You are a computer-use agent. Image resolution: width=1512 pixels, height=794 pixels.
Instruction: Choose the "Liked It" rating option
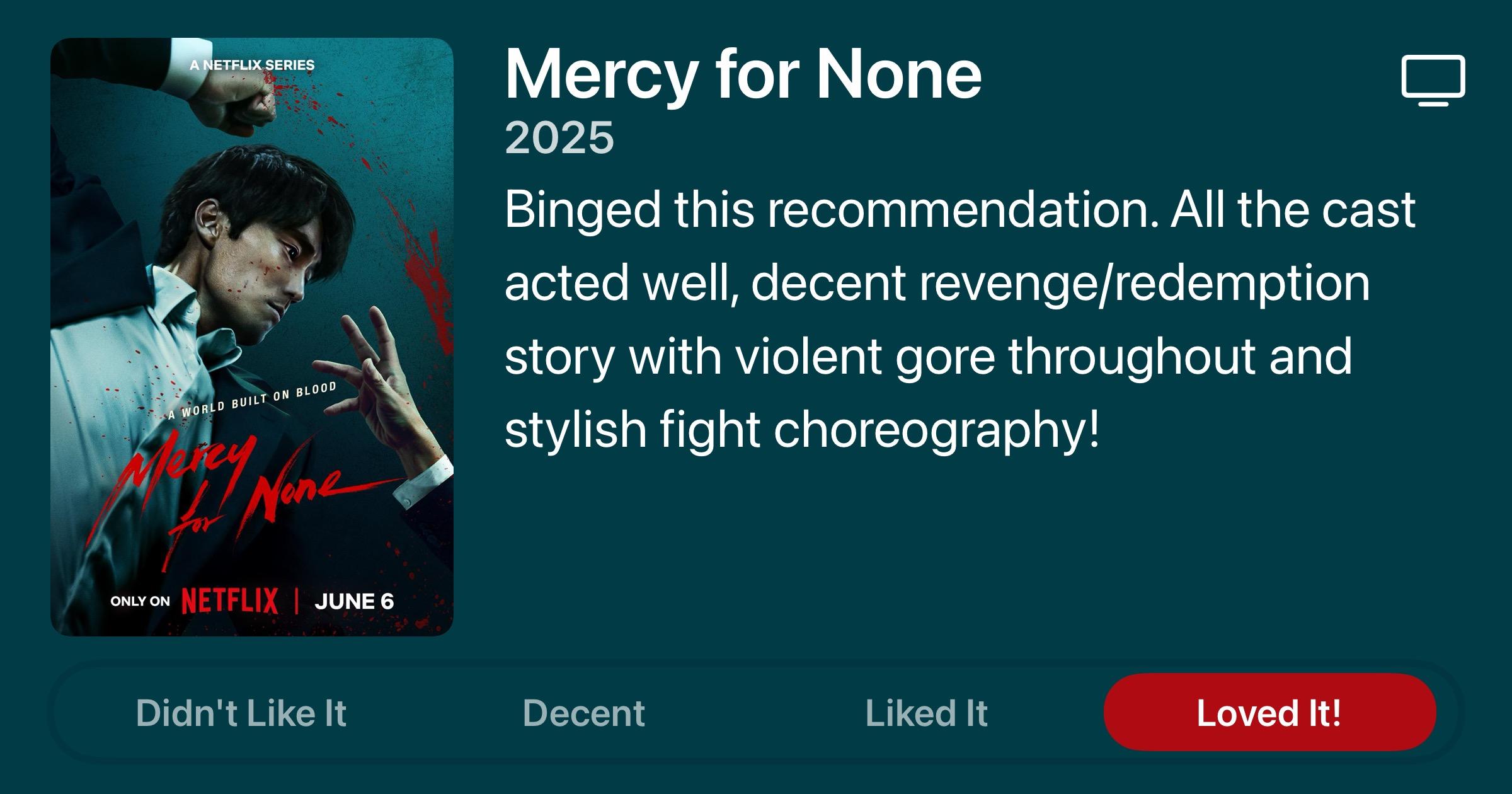926,713
